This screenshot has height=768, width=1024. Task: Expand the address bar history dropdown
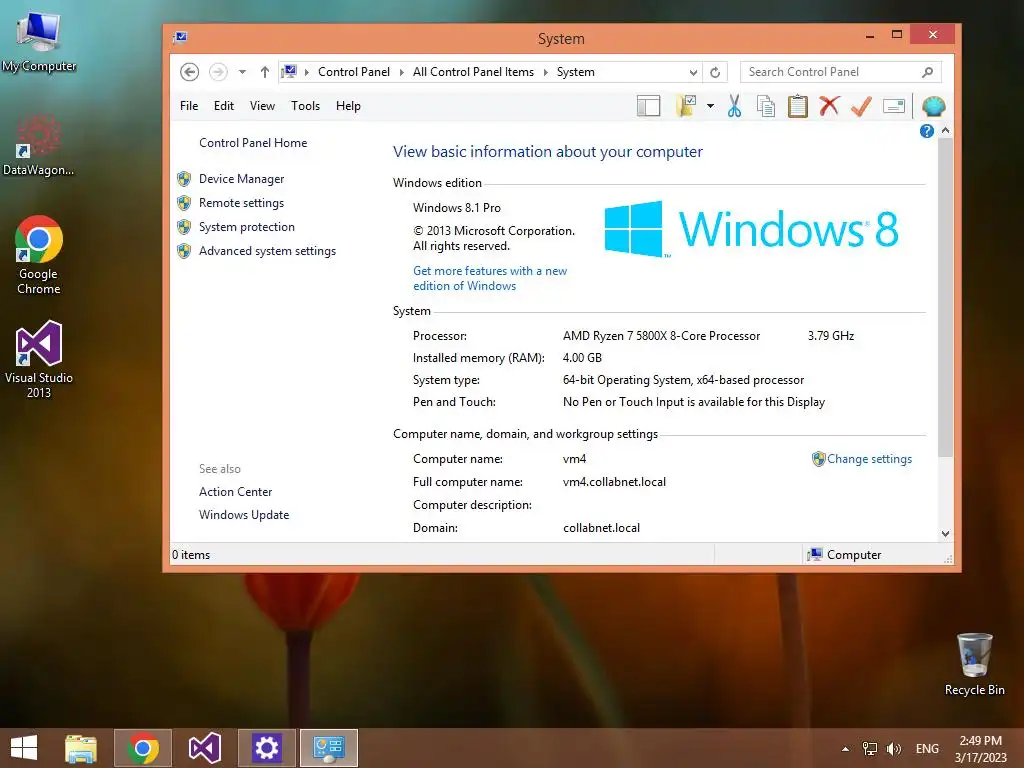click(693, 72)
